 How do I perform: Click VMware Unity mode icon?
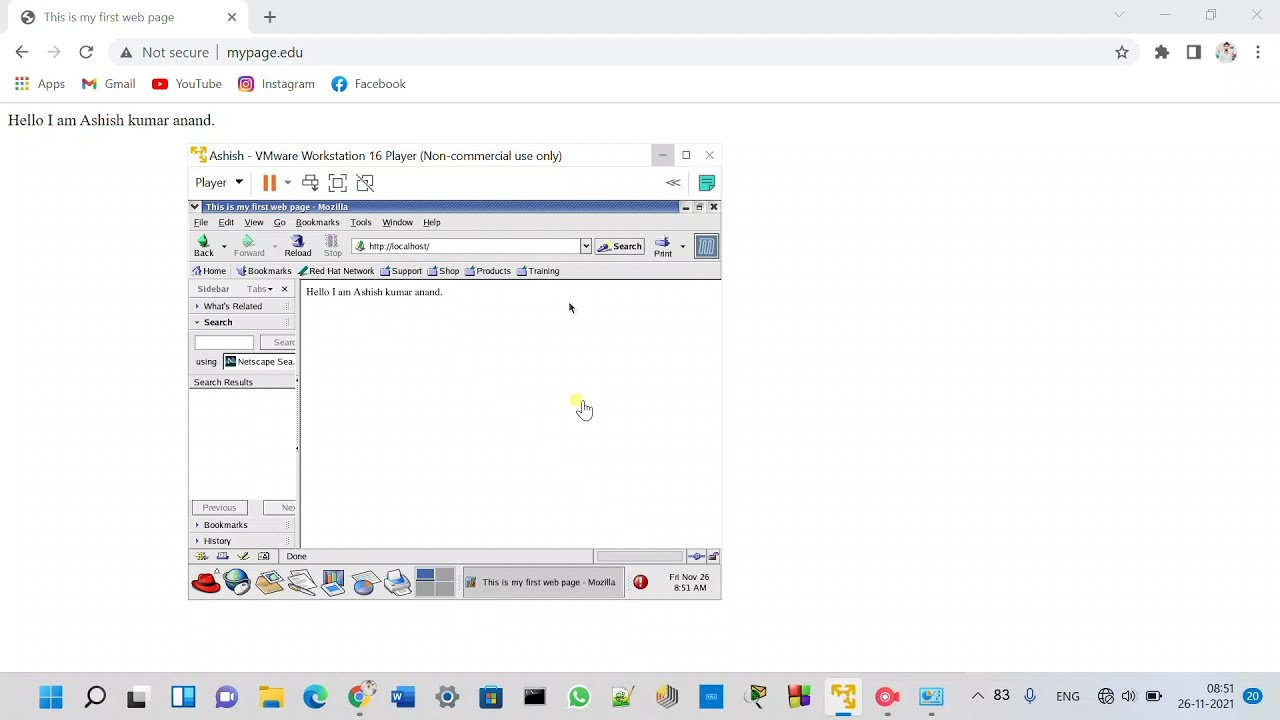click(x=365, y=183)
